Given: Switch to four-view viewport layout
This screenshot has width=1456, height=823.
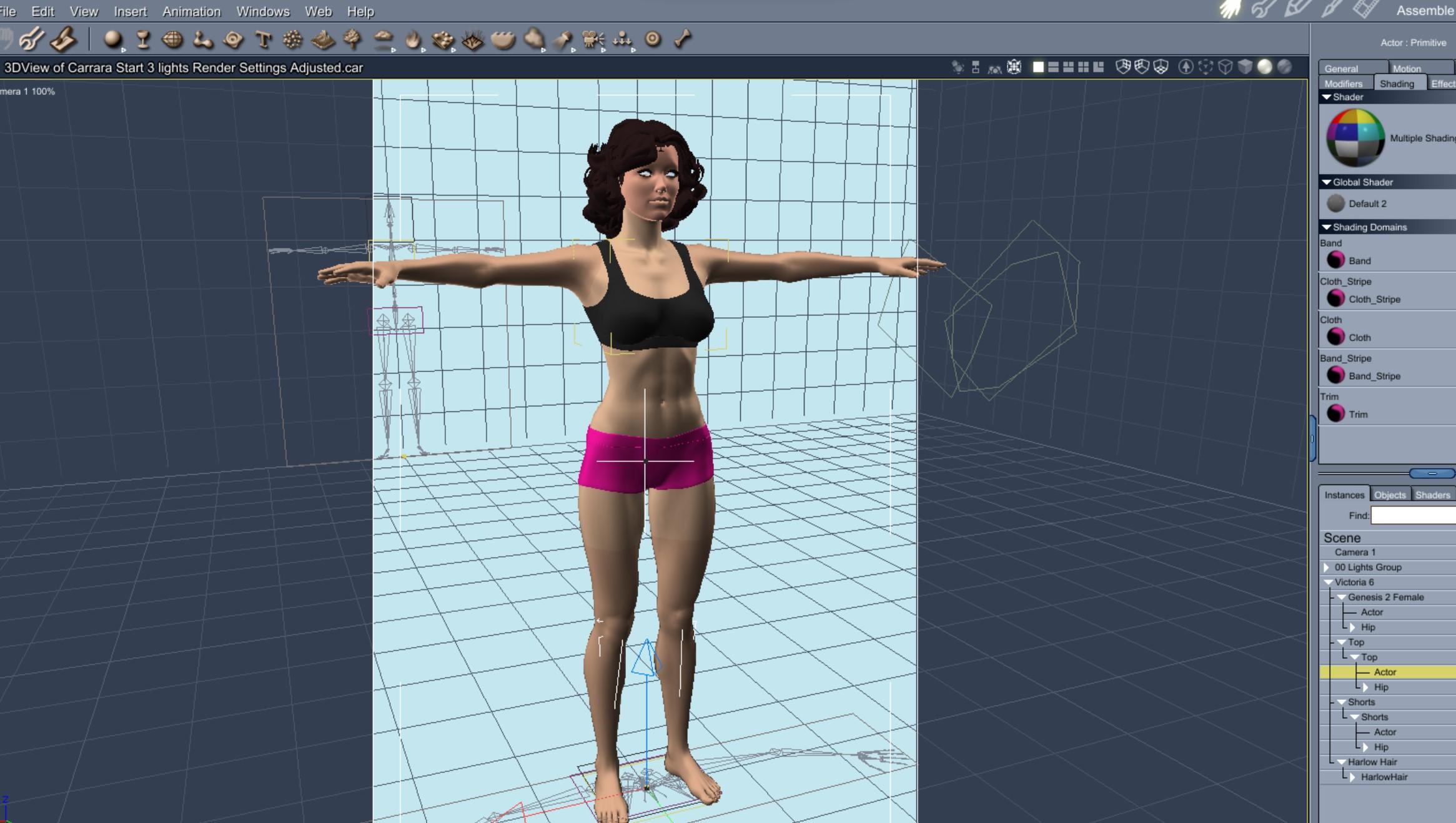Looking at the screenshot, I should coord(1084,67).
